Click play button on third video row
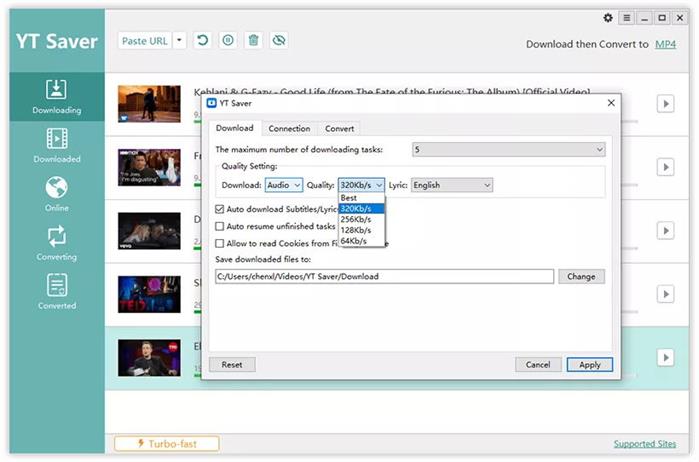This screenshot has height=462, width=699. coord(665,231)
